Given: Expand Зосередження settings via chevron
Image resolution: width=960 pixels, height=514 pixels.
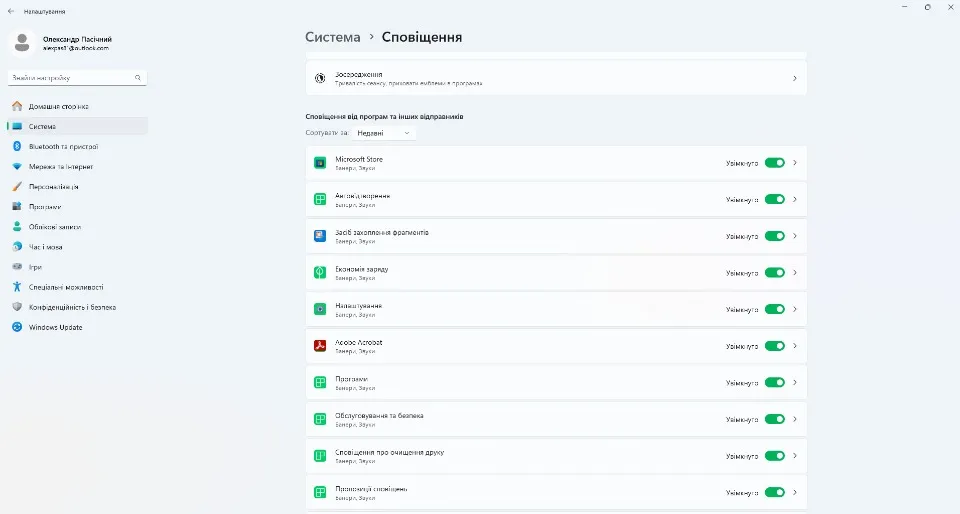Looking at the screenshot, I should 794,78.
